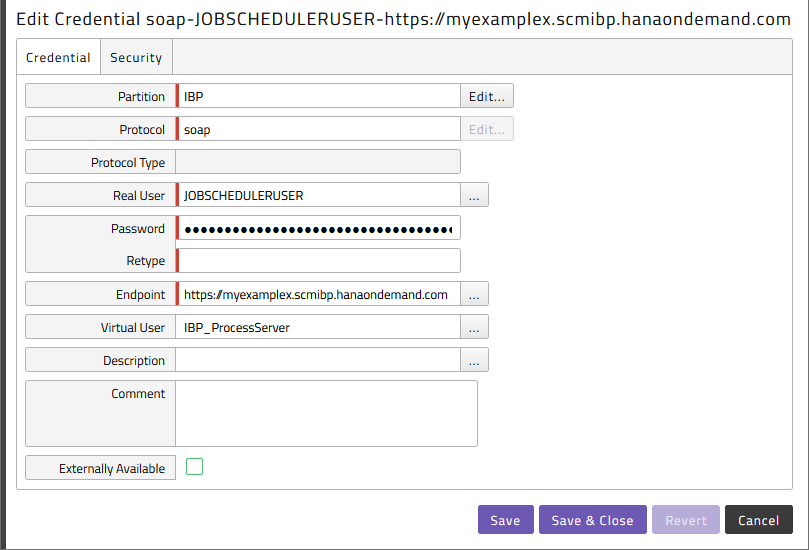Click into the Password field
The width and height of the screenshot is (809, 550).
318,228
